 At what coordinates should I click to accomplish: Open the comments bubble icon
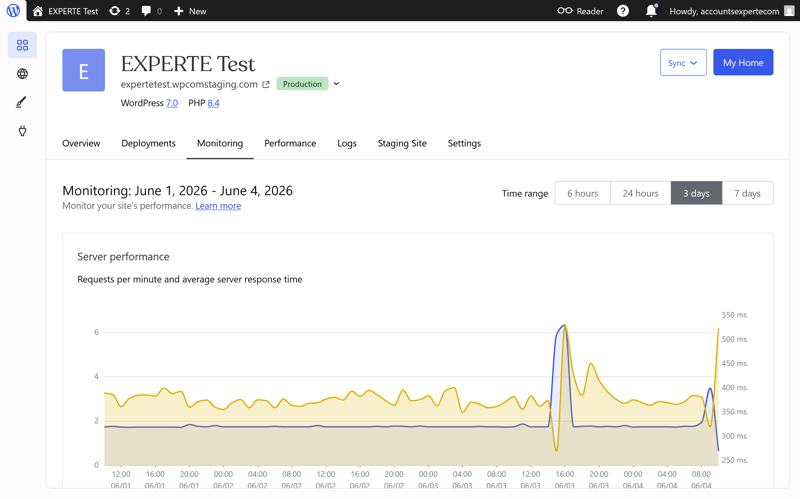coord(146,11)
